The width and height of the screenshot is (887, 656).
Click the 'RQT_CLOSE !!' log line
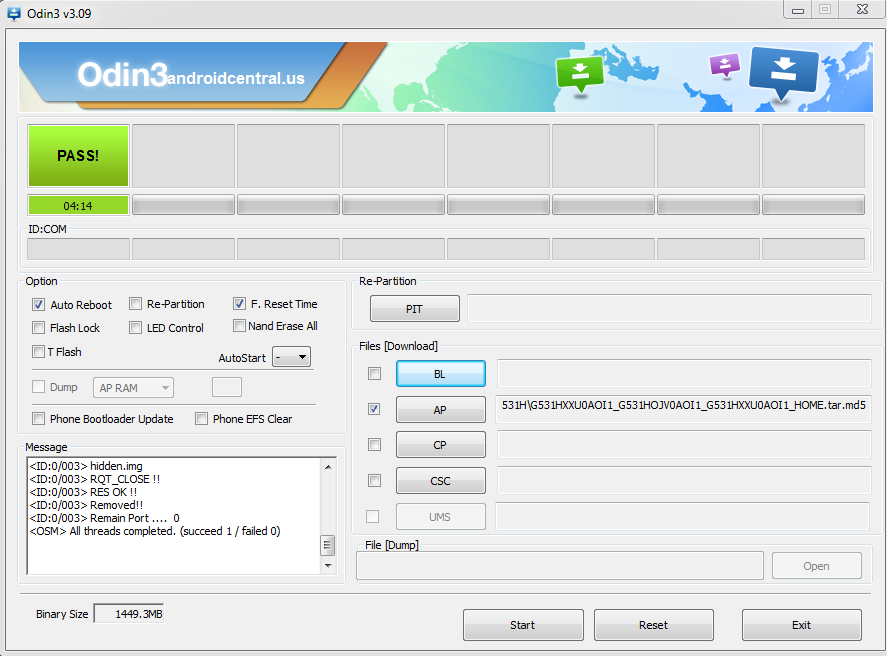94,479
